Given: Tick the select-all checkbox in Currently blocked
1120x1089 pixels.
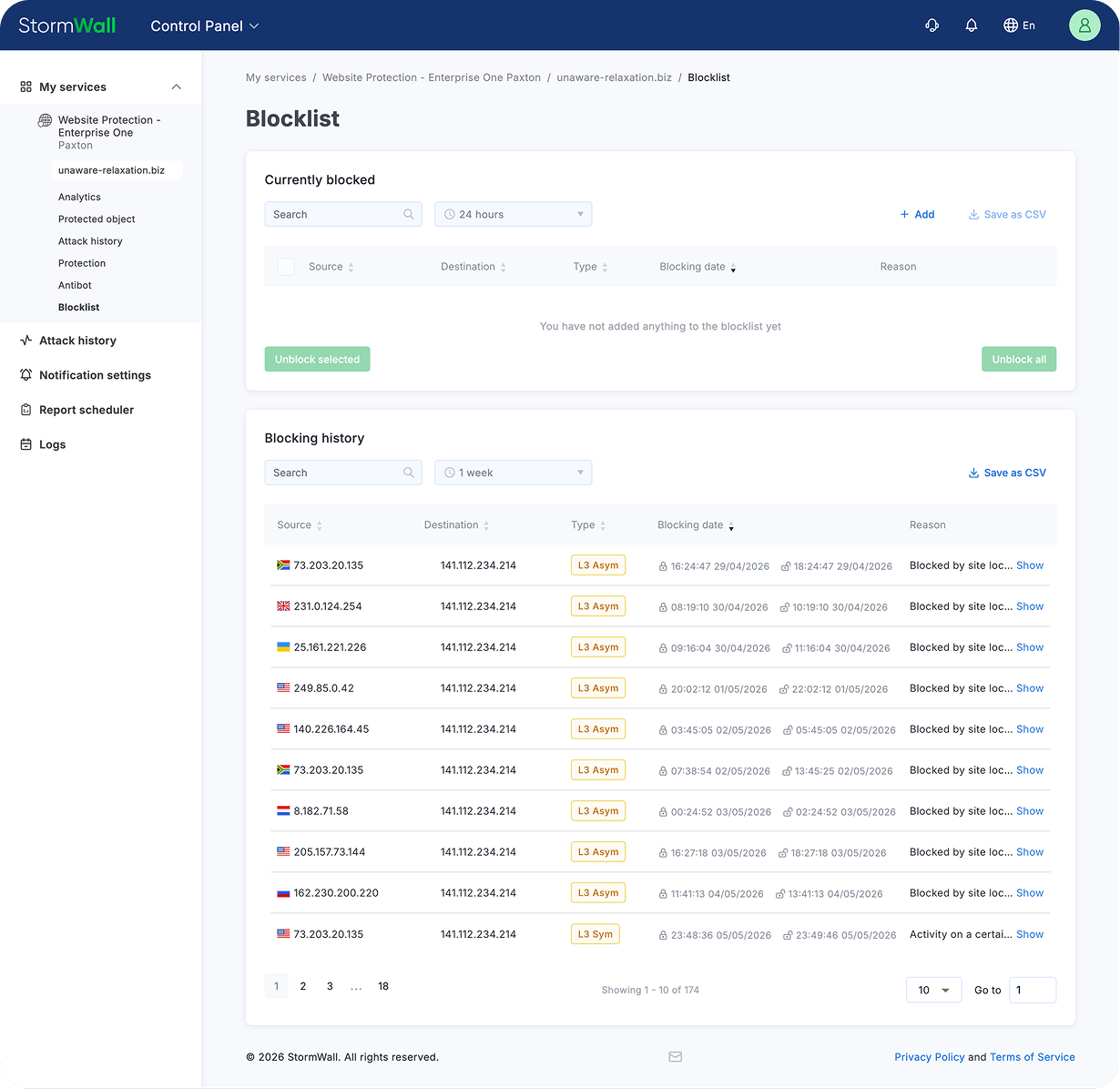Looking at the screenshot, I should coord(286,267).
